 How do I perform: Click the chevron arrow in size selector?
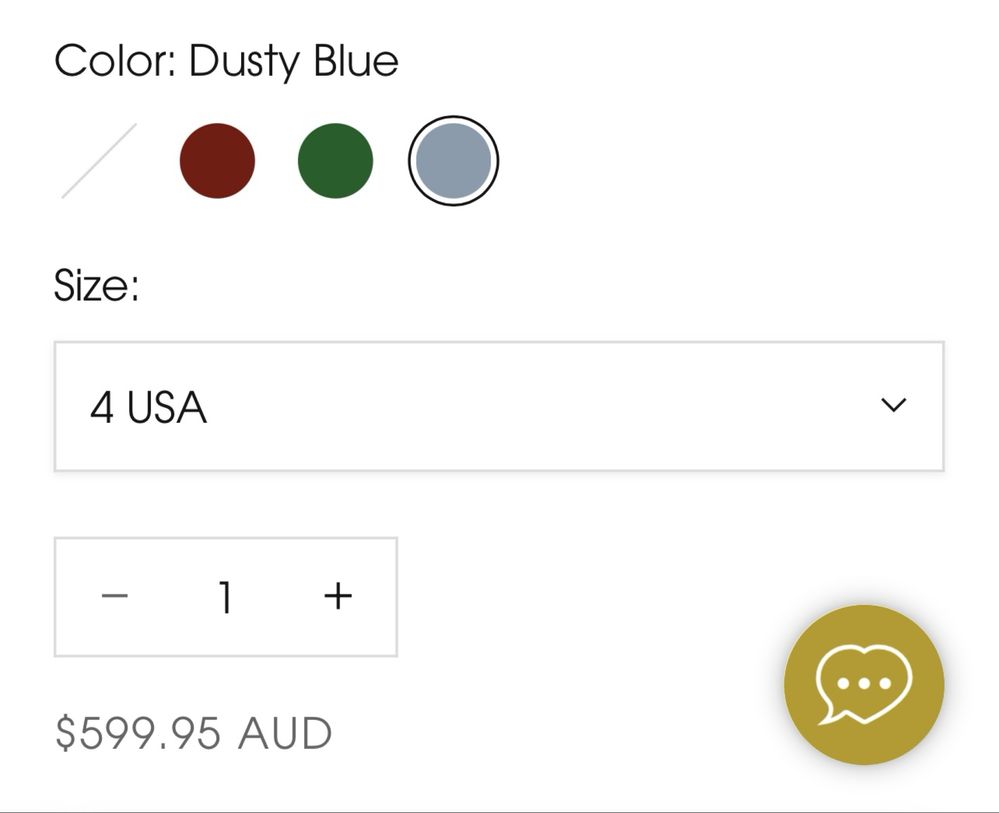point(893,405)
